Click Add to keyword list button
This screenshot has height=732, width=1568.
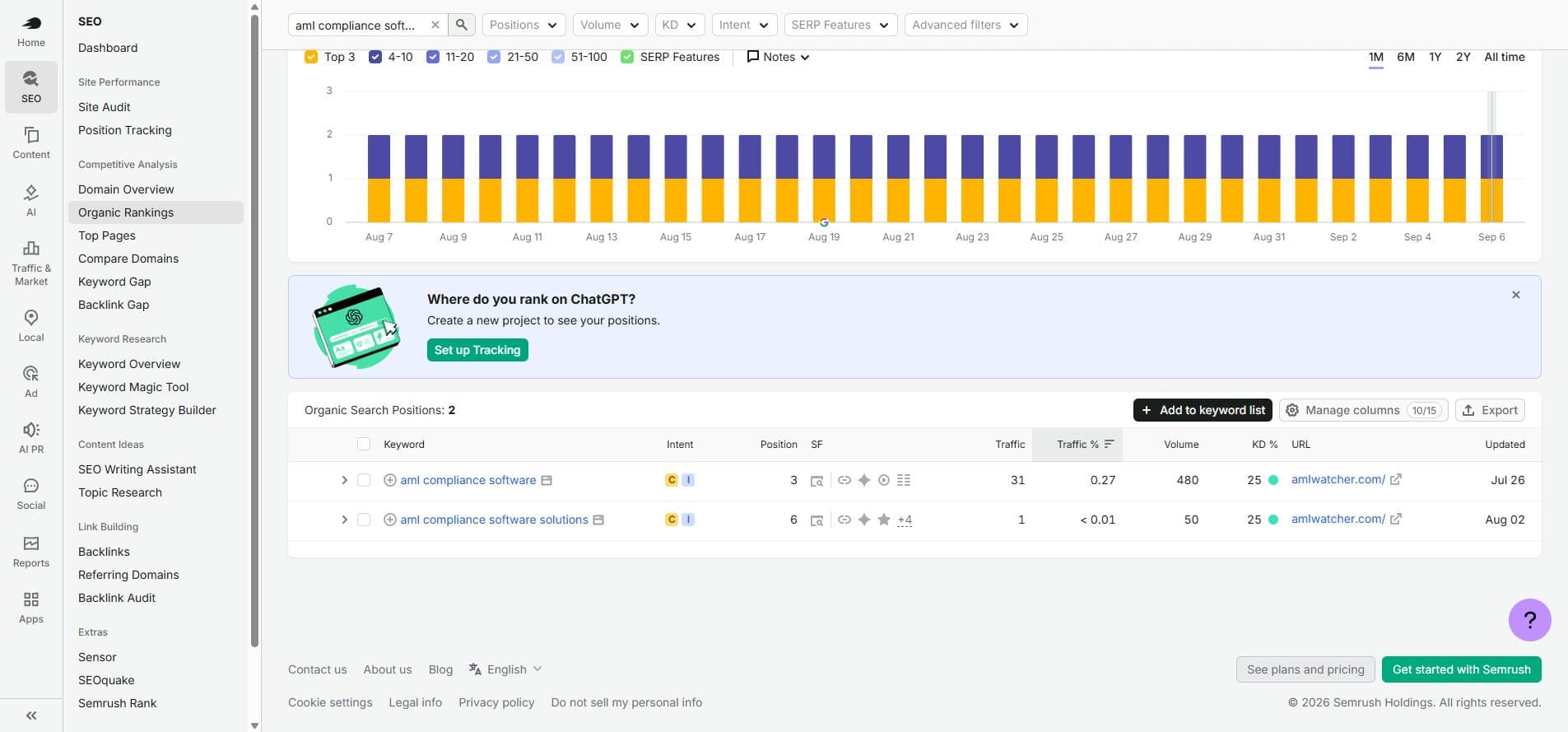click(1203, 410)
